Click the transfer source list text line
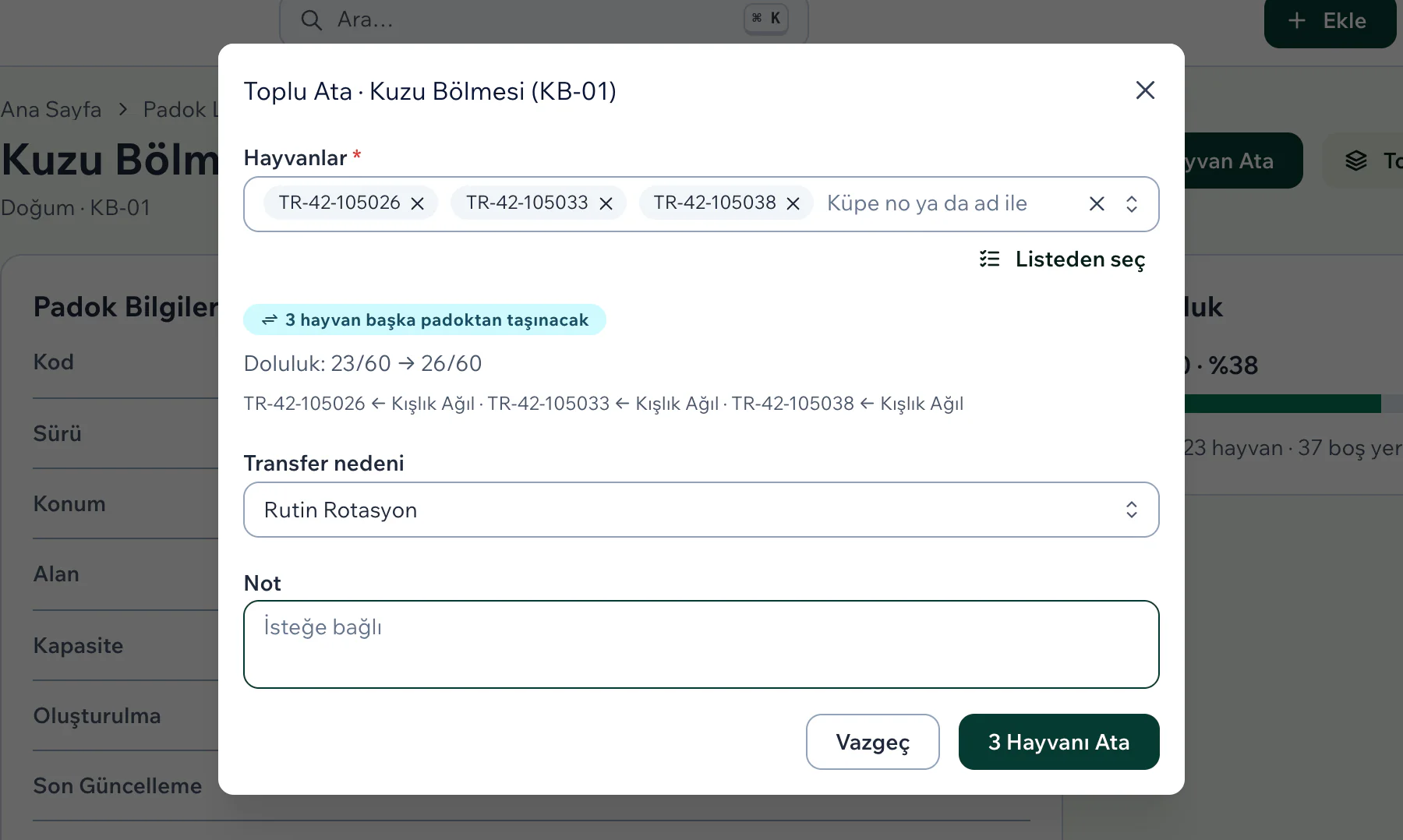This screenshot has height=840, width=1403. [x=604, y=404]
